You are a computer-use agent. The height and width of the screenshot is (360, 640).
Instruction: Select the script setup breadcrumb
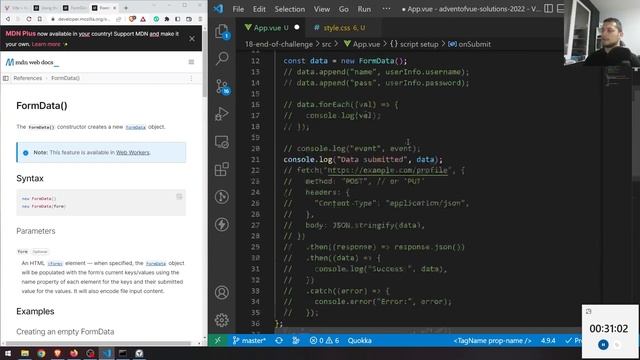pyautogui.click(x=414, y=44)
